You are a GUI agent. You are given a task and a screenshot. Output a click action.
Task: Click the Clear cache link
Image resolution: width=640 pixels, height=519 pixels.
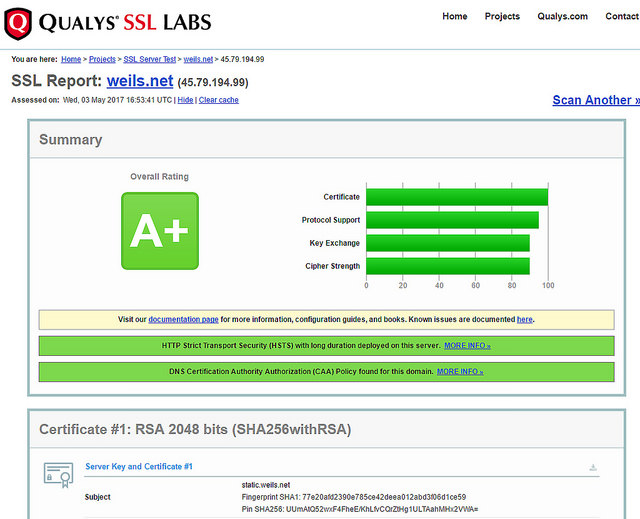click(x=219, y=100)
